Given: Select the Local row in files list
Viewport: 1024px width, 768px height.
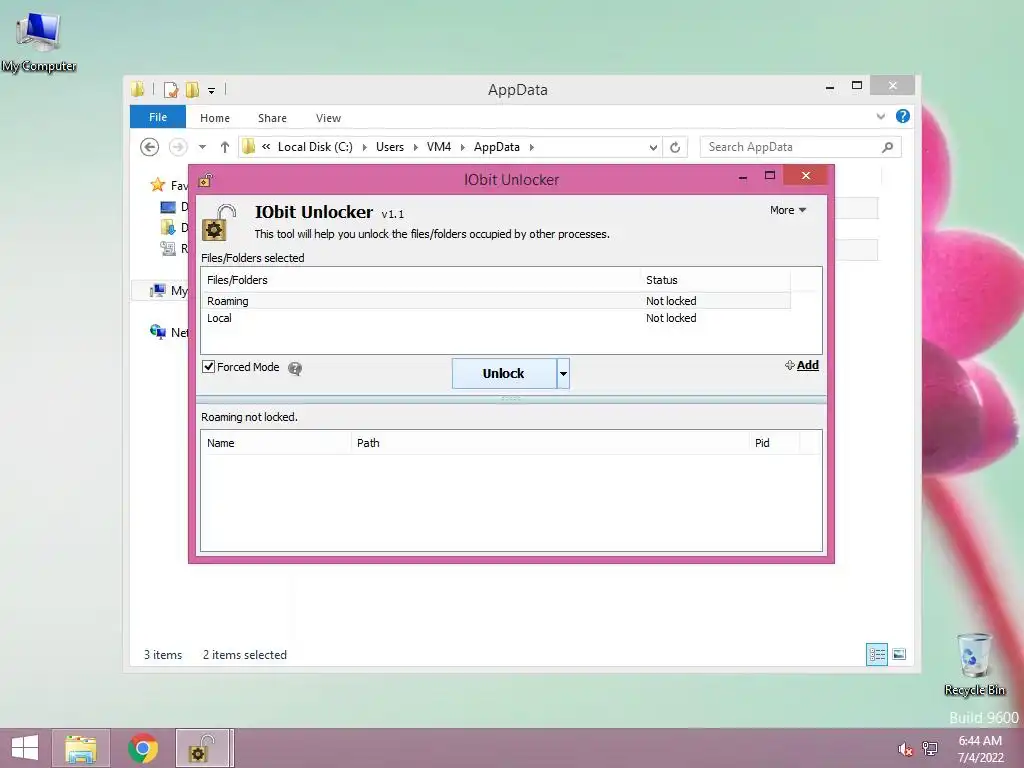Looking at the screenshot, I should (x=495, y=318).
